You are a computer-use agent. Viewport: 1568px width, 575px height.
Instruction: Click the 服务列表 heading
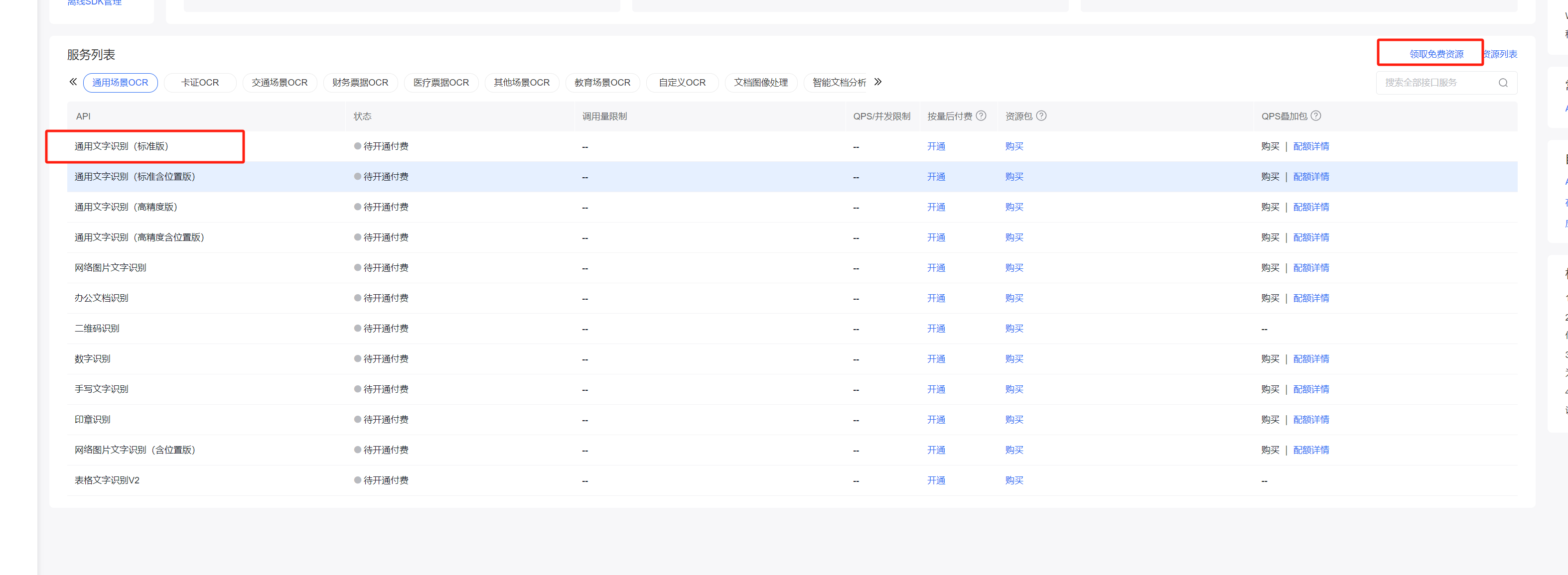[91, 55]
